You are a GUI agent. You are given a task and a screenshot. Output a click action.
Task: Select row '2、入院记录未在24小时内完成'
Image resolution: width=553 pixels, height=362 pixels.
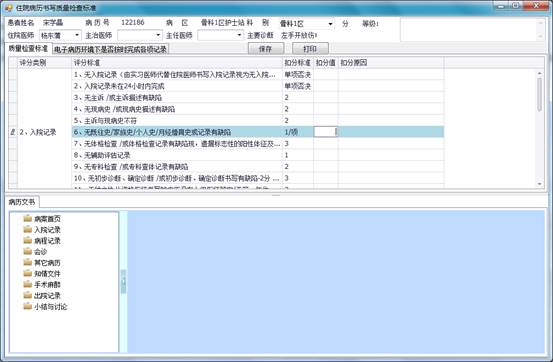tap(177, 86)
